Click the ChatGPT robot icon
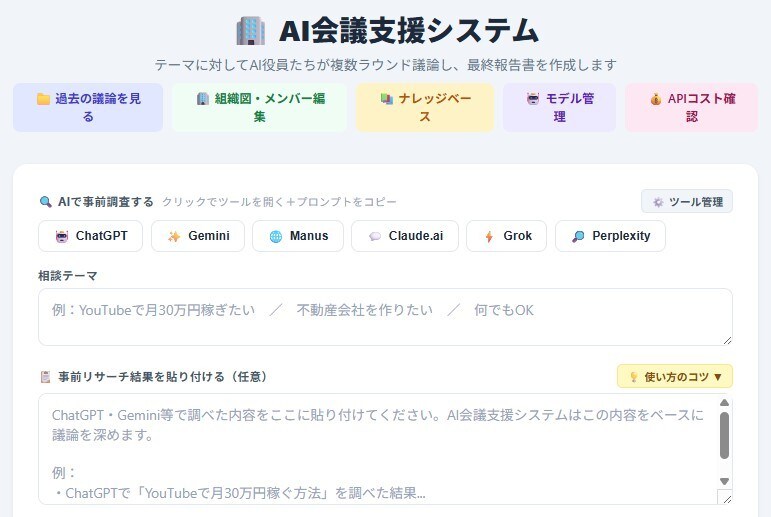The width and height of the screenshot is (771, 517). (62, 237)
